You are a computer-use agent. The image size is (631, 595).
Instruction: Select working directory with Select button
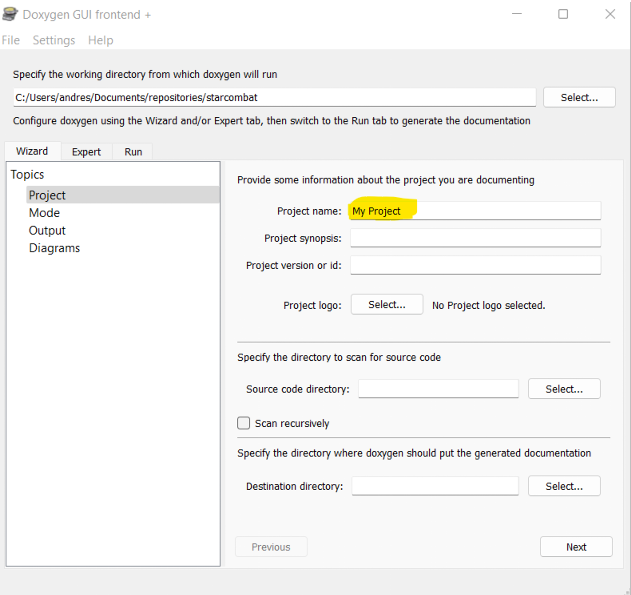[x=579, y=97]
